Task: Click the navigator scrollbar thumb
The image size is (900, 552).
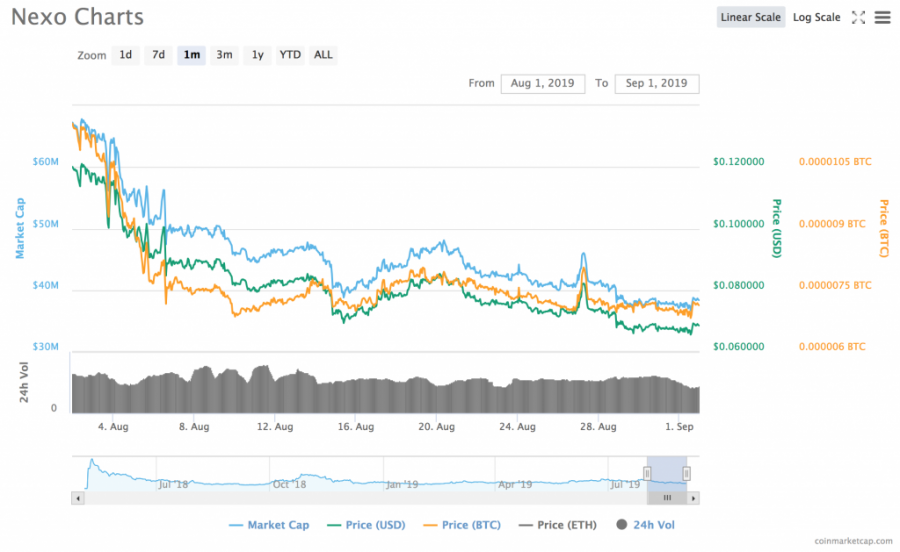Action: (x=666, y=498)
